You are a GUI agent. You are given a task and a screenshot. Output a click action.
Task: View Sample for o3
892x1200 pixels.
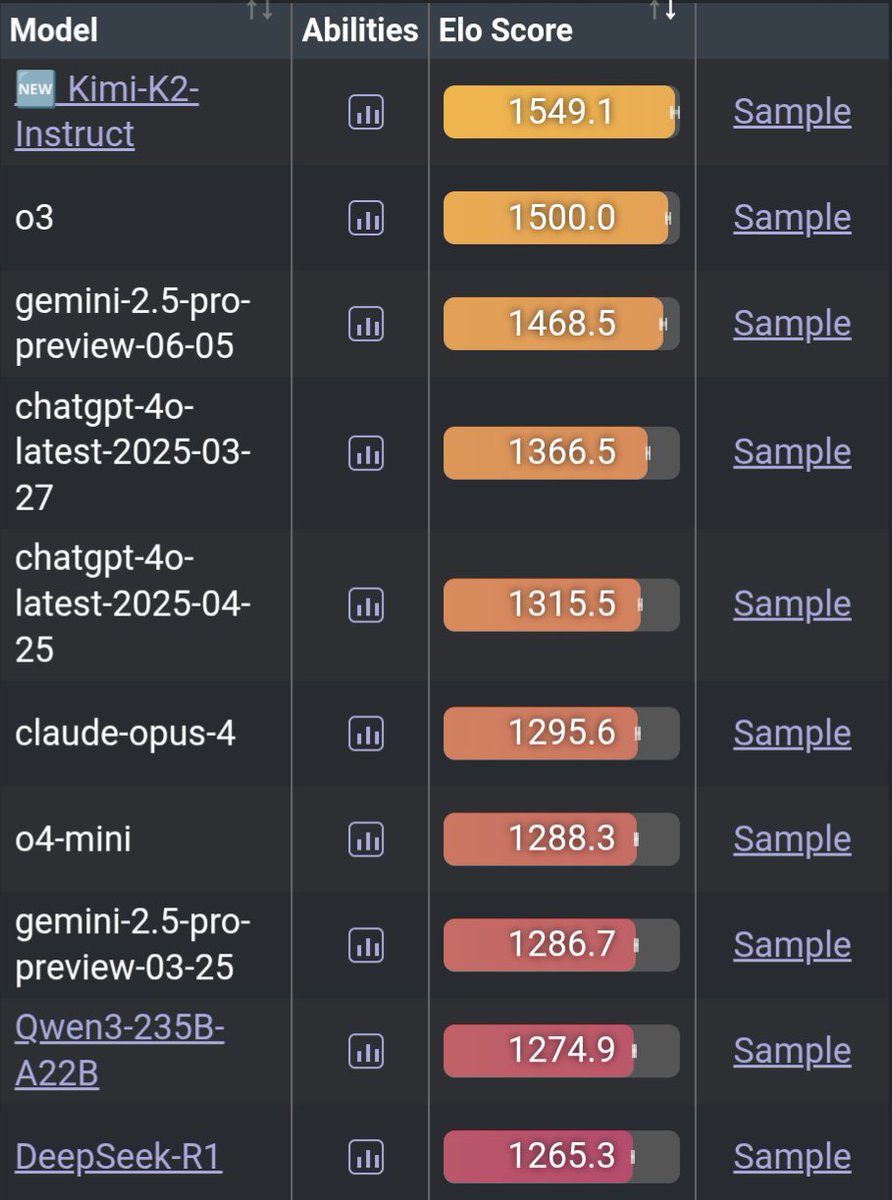pos(792,217)
